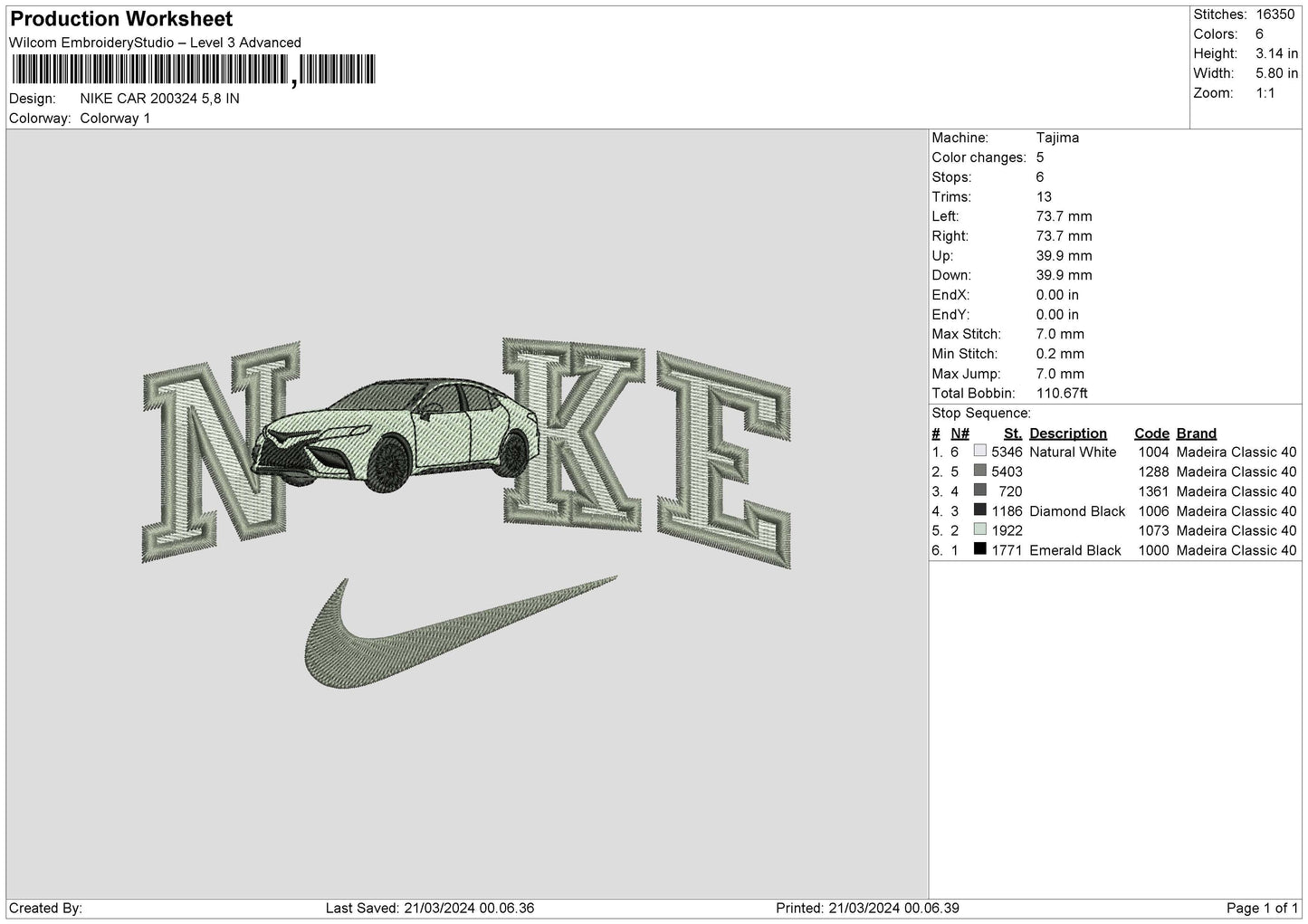Click the 720 thread color swatch
Image resolution: width=1308 pixels, height=924 pixels.
(x=979, y=491)
